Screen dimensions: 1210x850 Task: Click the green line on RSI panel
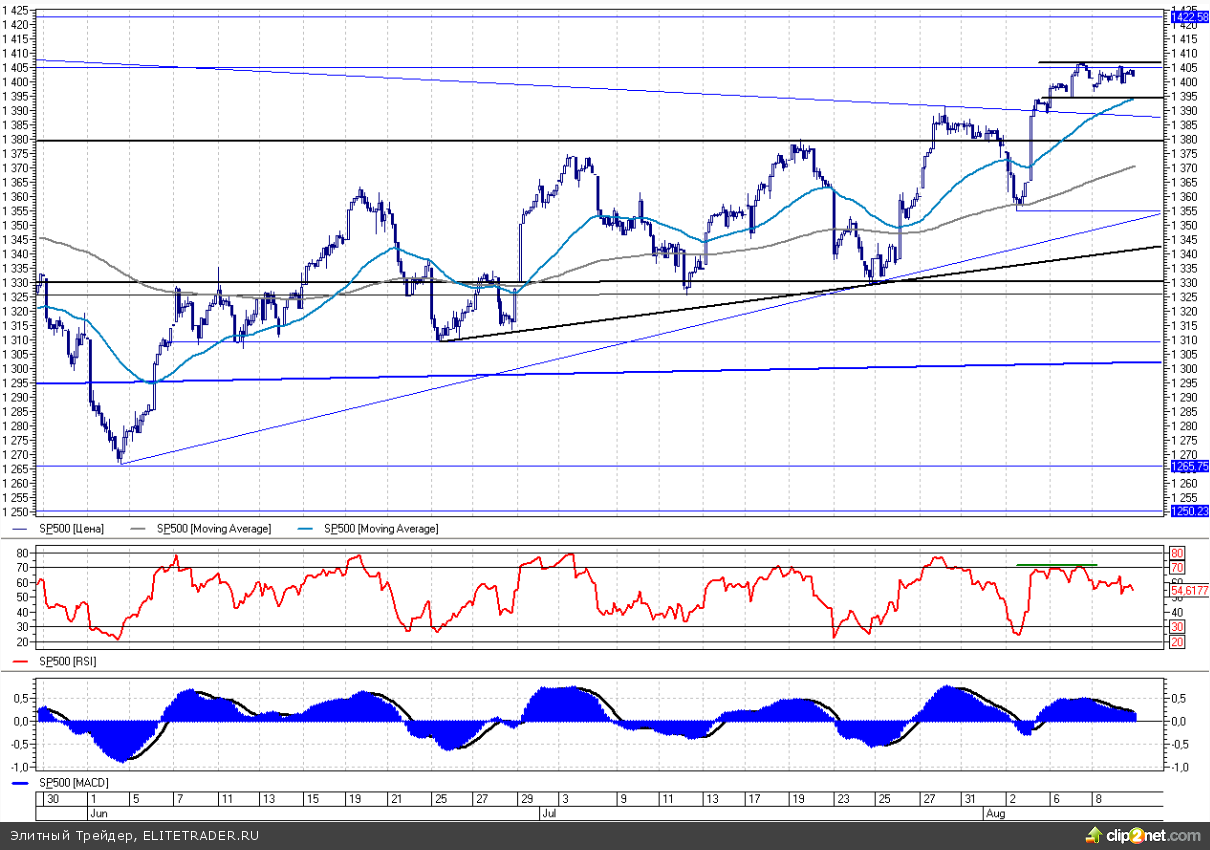click(1056, 565)
